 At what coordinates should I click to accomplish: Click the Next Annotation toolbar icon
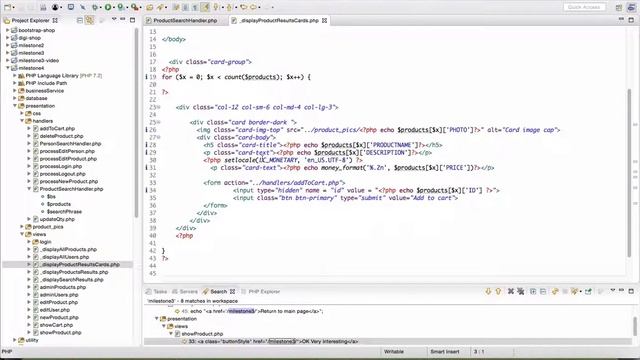coord(216,7)
